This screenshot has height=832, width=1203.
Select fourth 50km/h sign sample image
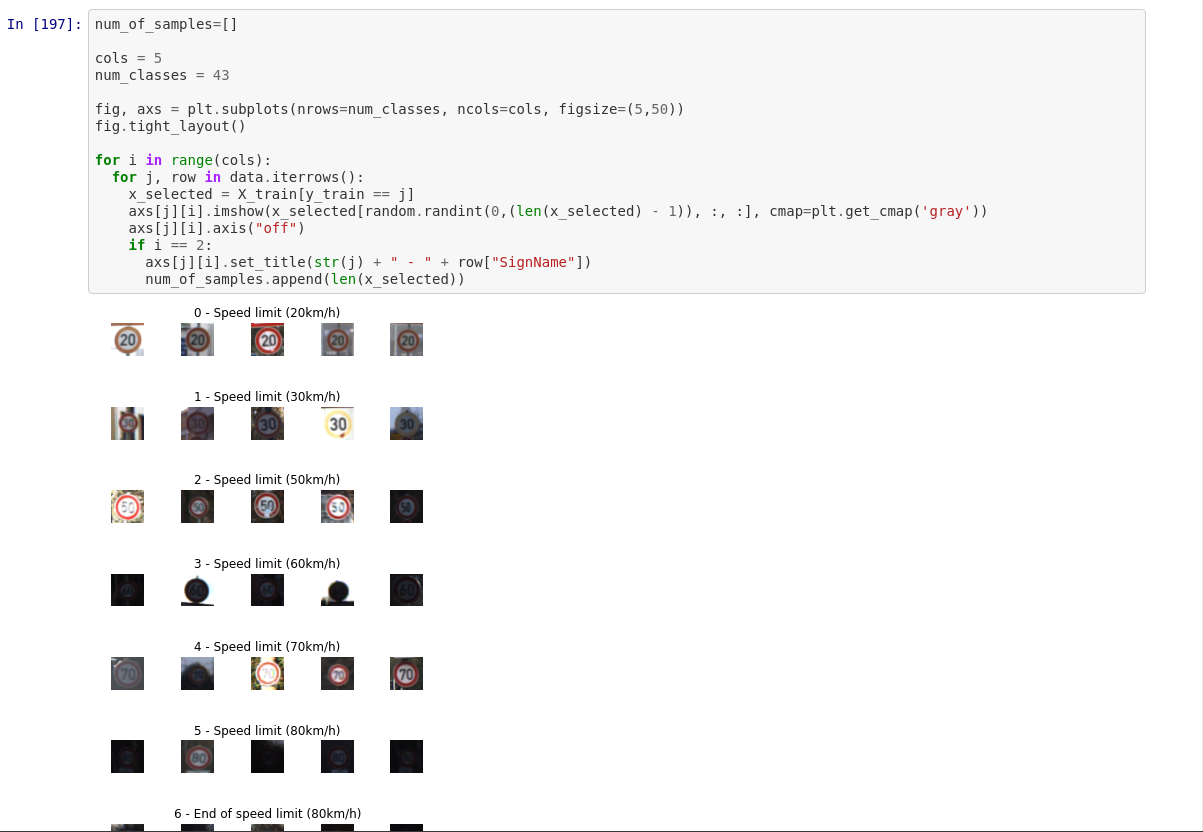point(337,507)
